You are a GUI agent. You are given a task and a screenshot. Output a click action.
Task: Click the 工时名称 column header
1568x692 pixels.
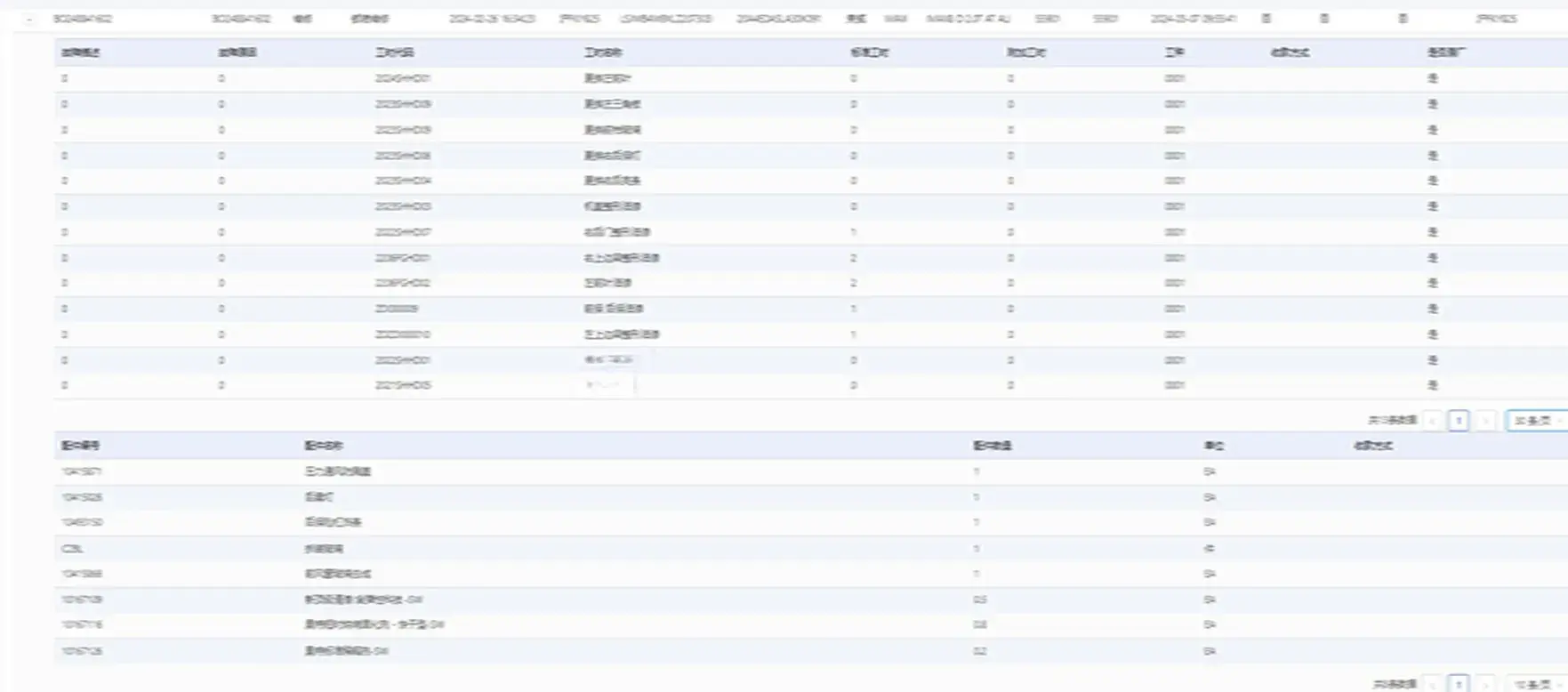tap(602, 52)
